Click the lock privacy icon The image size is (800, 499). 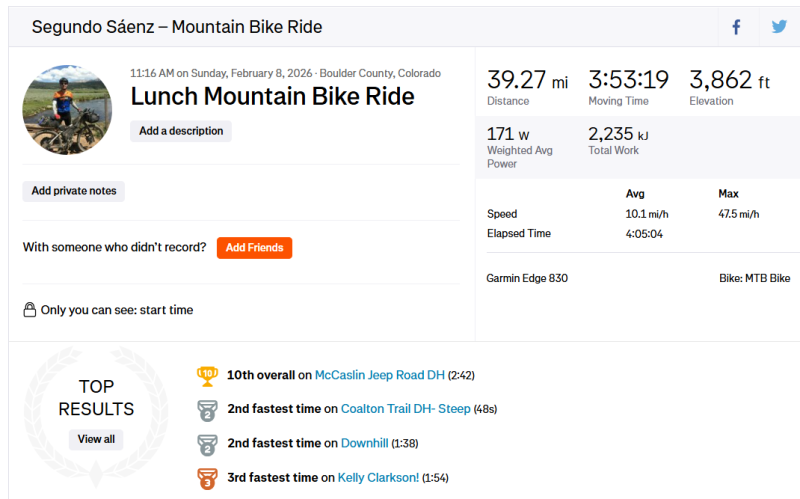point(30,310)
